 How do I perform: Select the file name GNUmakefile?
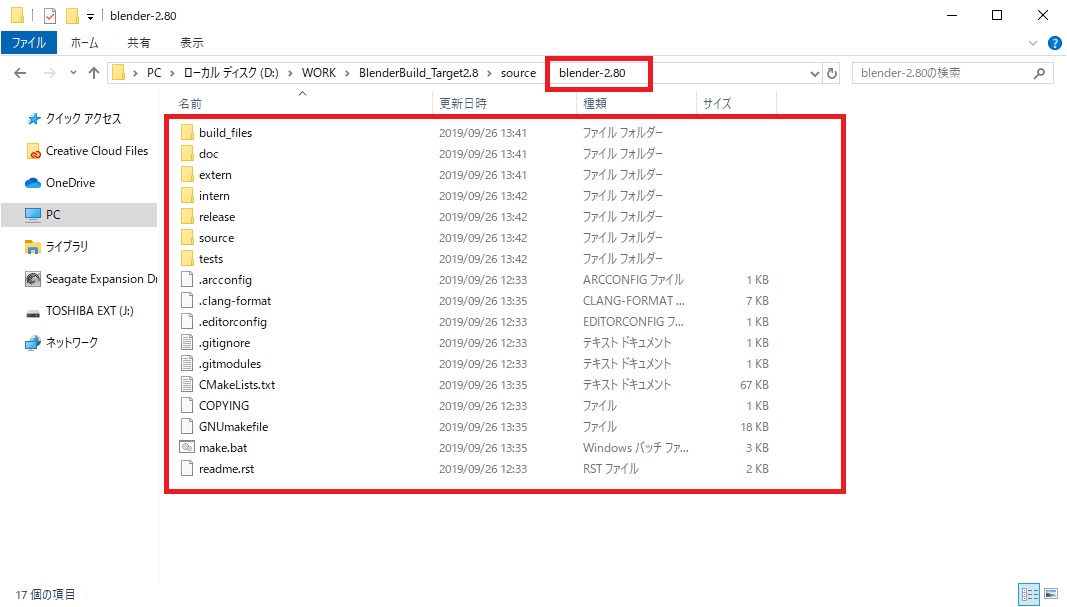[233, 427]
